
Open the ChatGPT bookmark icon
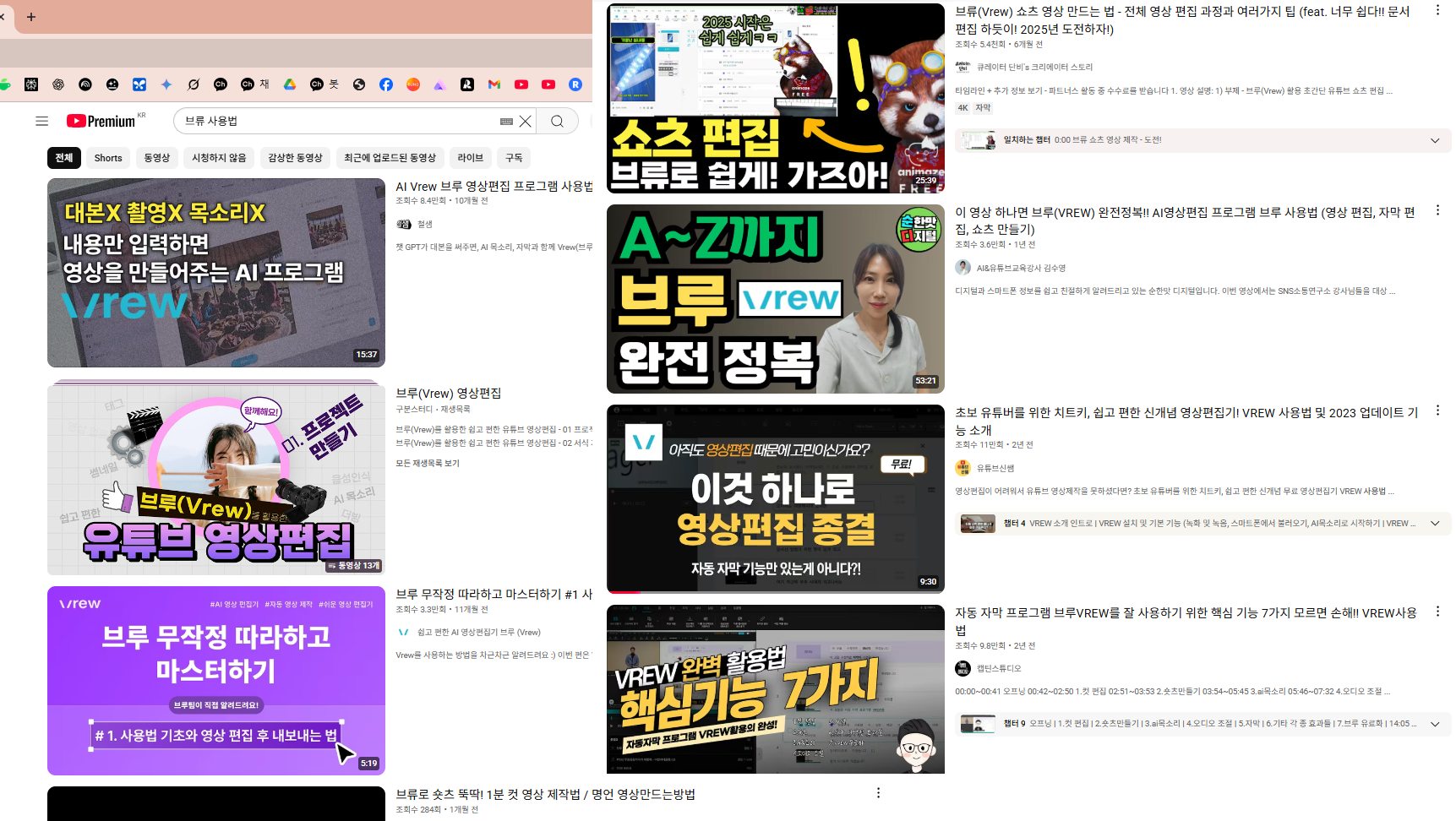pyautogui.click(x=58, y=84)
